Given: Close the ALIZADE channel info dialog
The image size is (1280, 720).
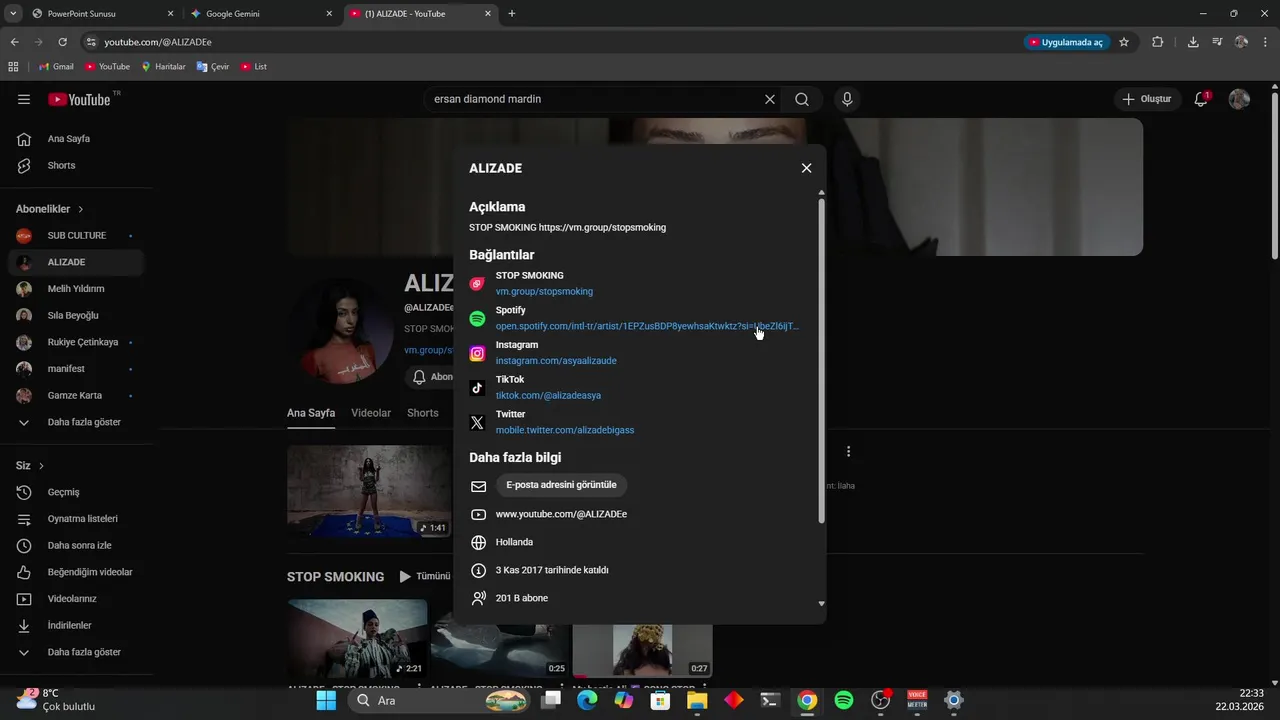Looking at the screenshot, I should (806, 168).
